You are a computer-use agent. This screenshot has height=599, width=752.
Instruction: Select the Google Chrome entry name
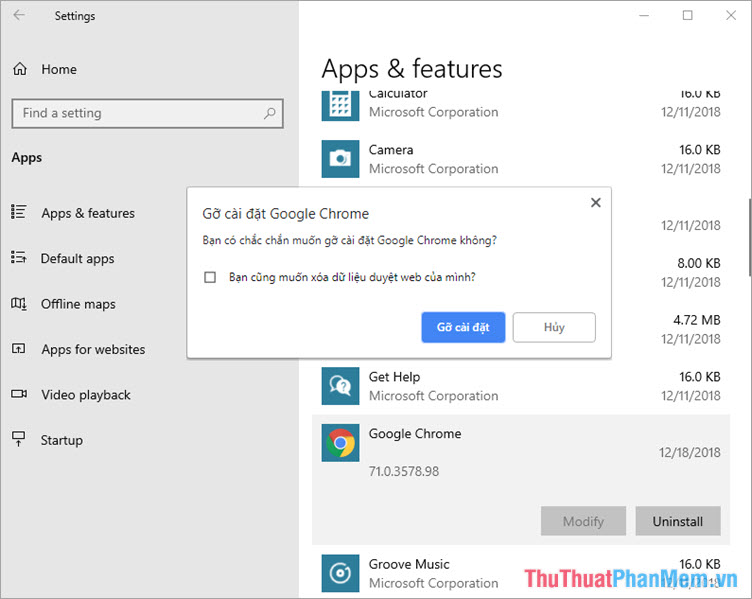click(x=415, y=434)
